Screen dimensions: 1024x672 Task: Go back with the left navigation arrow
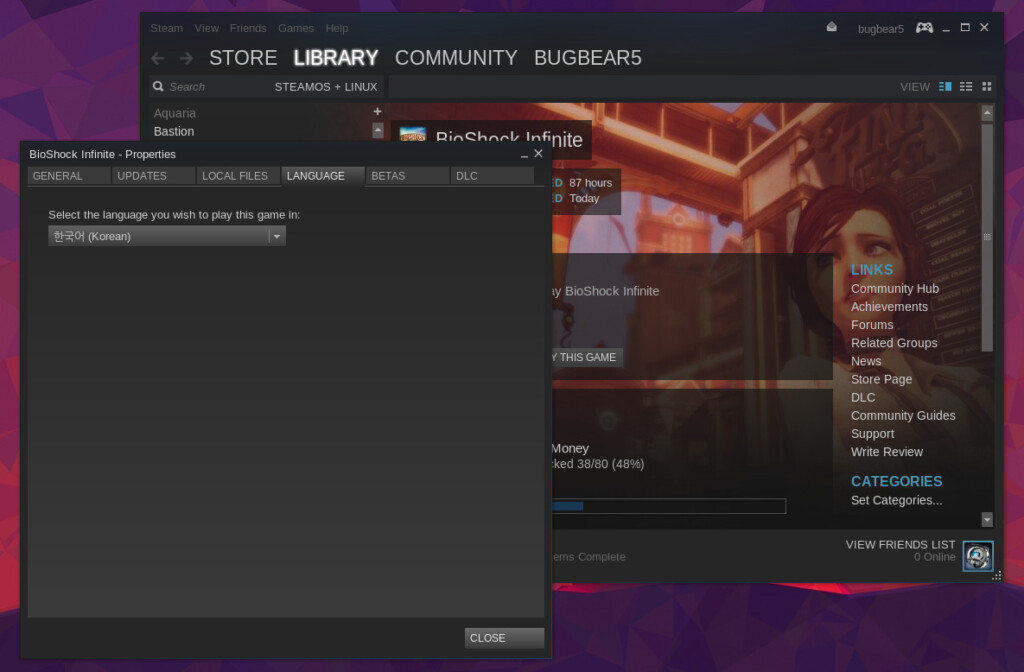click(157, 58)
